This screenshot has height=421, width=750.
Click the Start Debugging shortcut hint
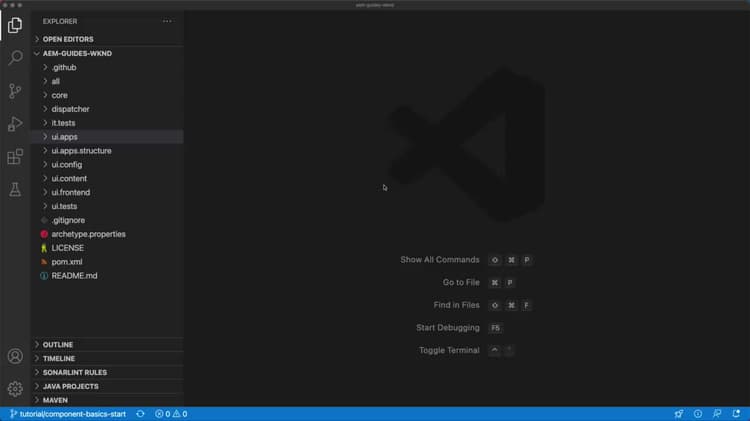tap(459, 328)
